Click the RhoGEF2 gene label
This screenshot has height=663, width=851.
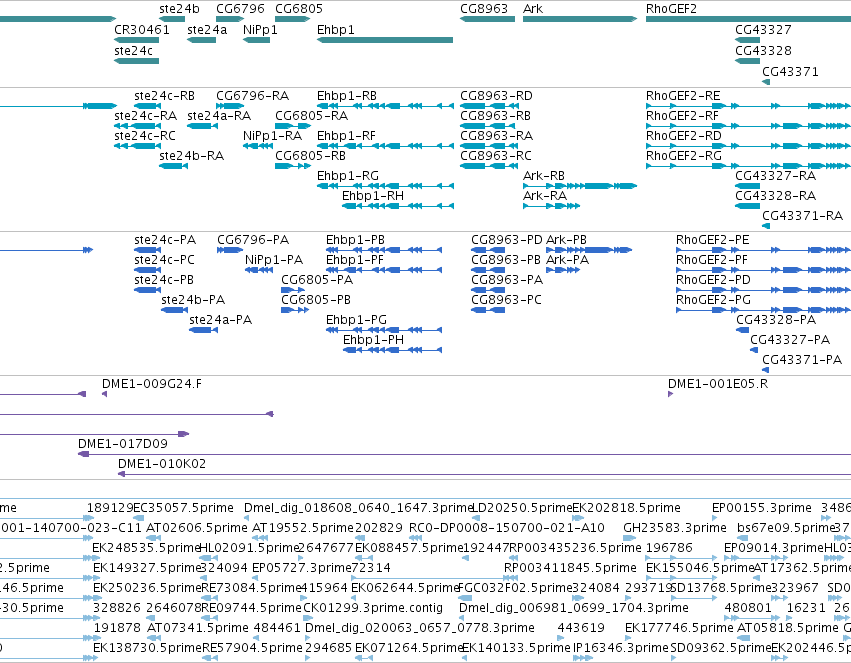click(671, 9)
